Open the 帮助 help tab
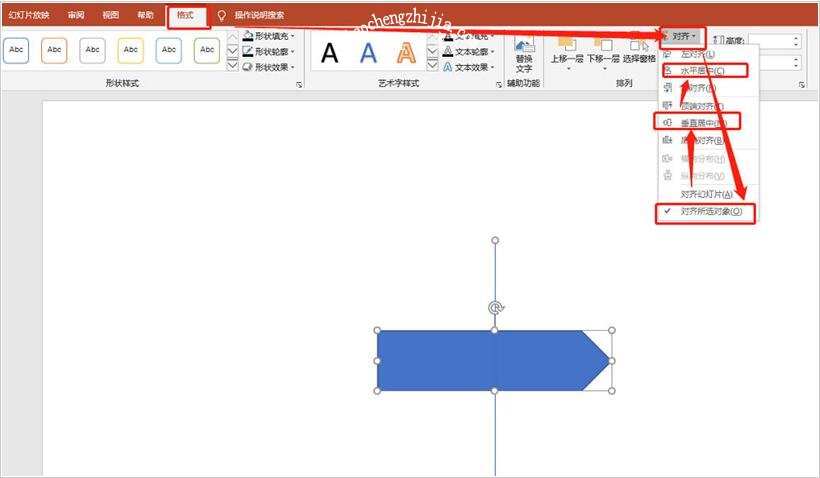This screenshot has width=820, height=478. click(145, 15)
